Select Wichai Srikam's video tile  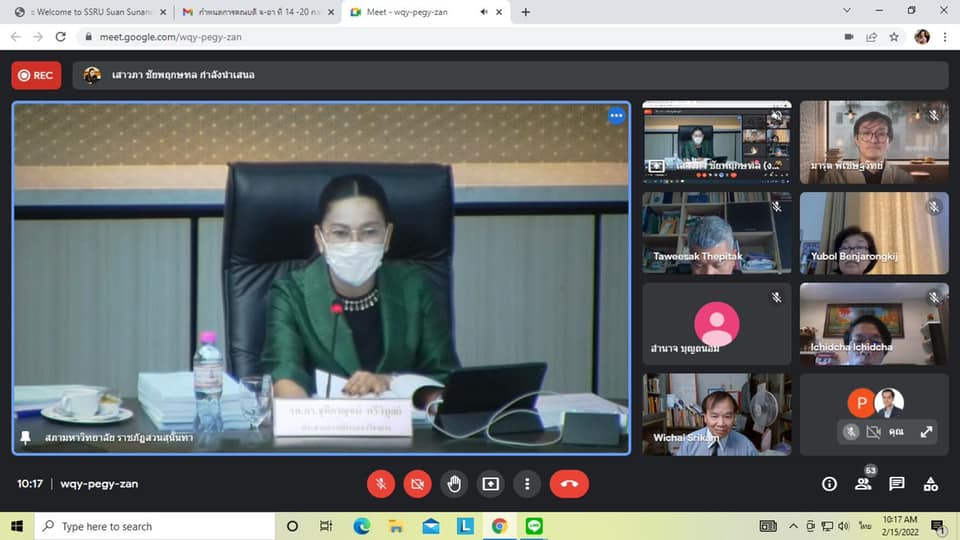click(x=716, y=414)
